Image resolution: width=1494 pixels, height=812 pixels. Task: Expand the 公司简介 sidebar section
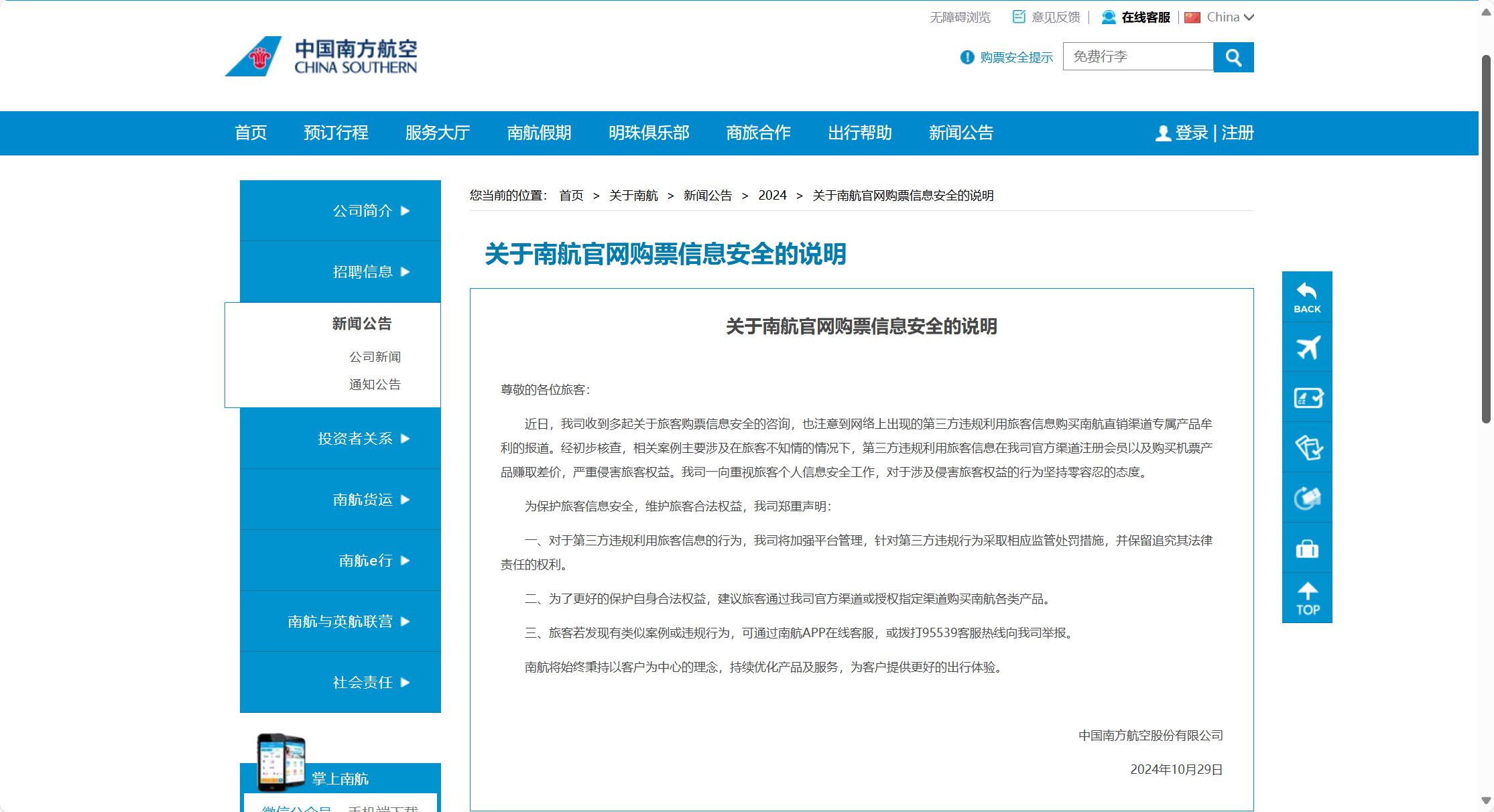click(x=371, y=211)
